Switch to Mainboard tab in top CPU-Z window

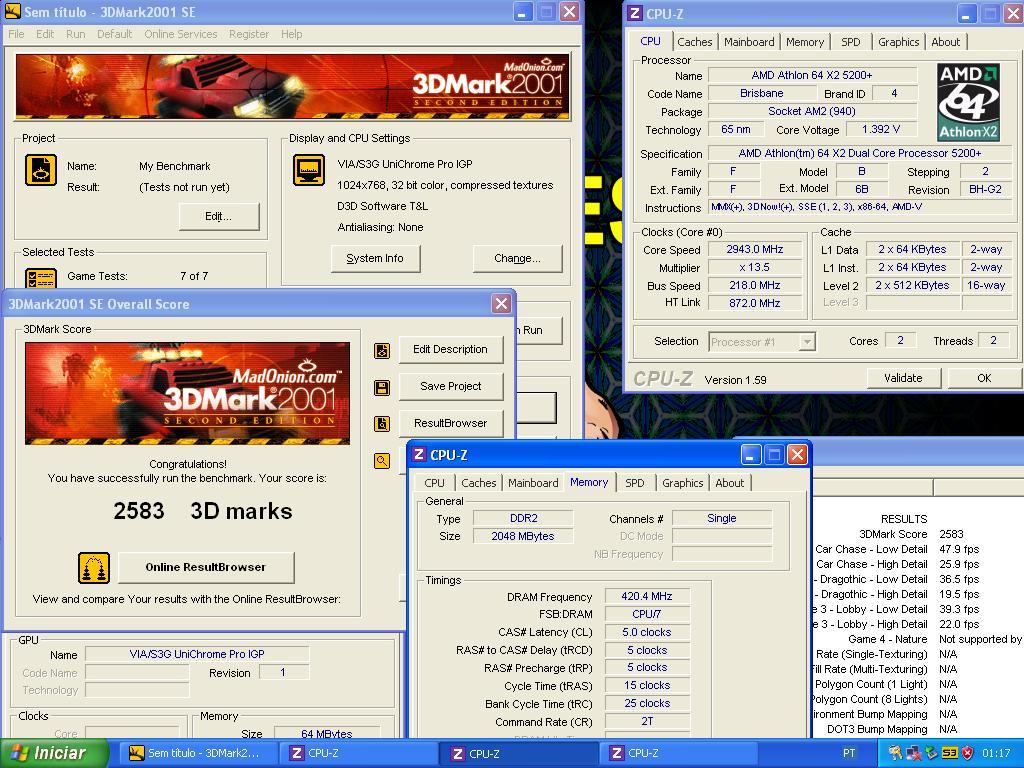click(x=749, y=42)
